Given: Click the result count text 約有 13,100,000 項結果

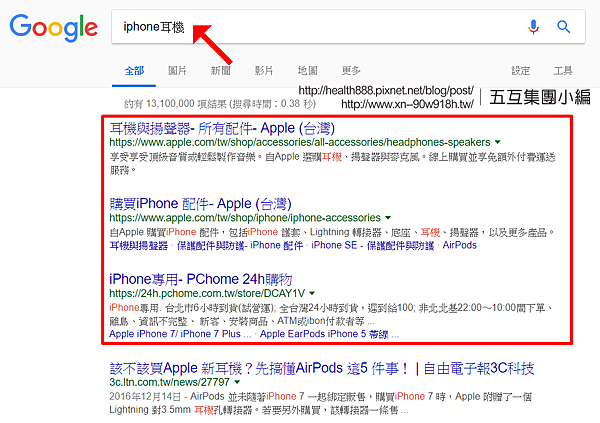Looking at the screenshot, I should click(x=220, y=104).
